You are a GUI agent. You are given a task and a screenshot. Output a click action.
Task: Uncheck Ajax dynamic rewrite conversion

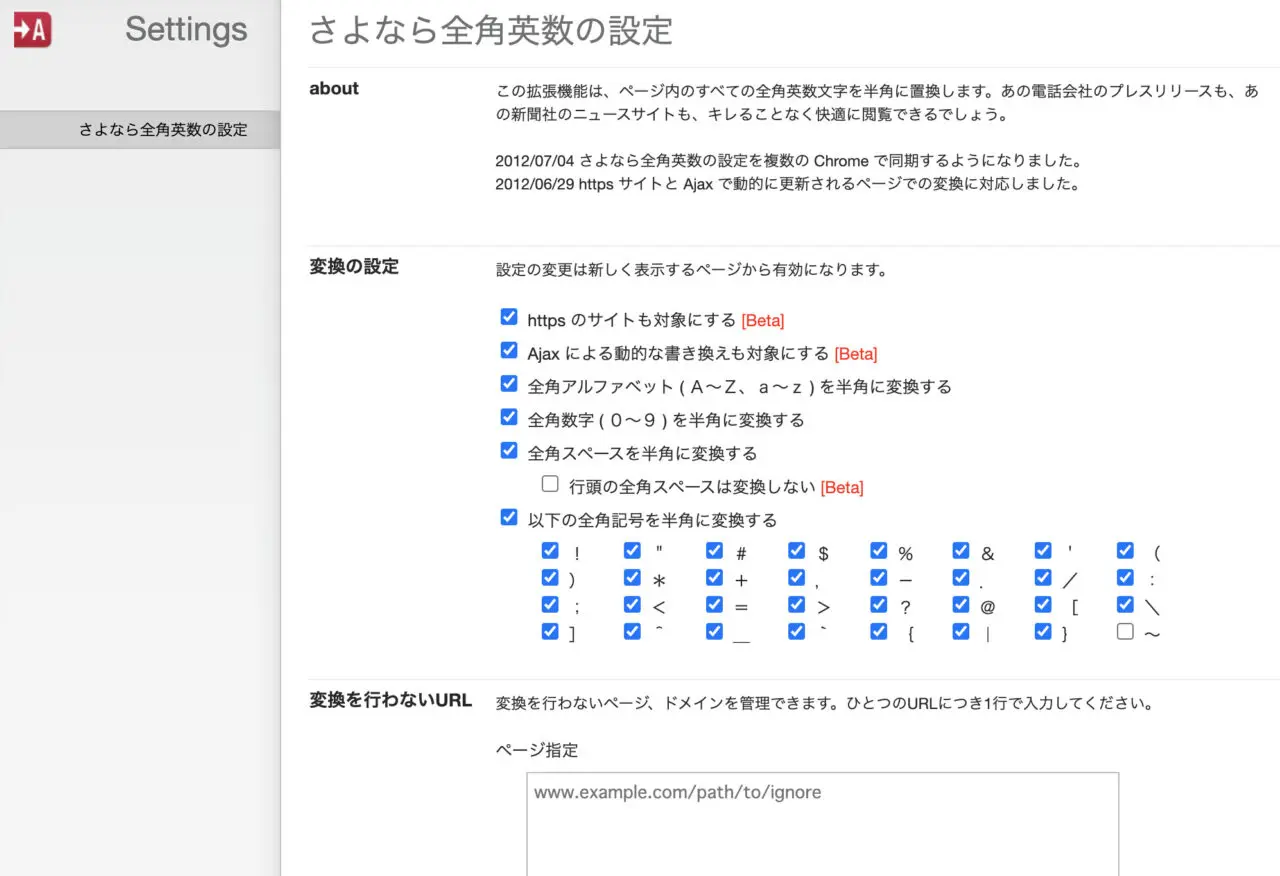pos(509,350)
